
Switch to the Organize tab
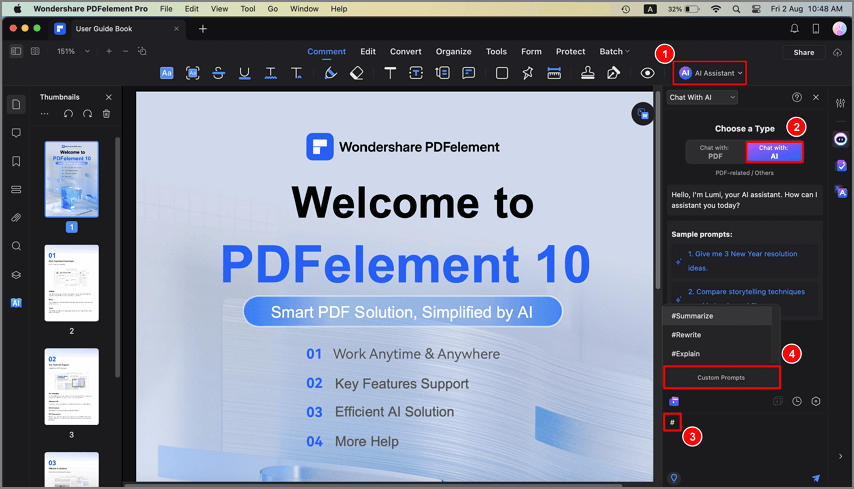coord(453,51)
